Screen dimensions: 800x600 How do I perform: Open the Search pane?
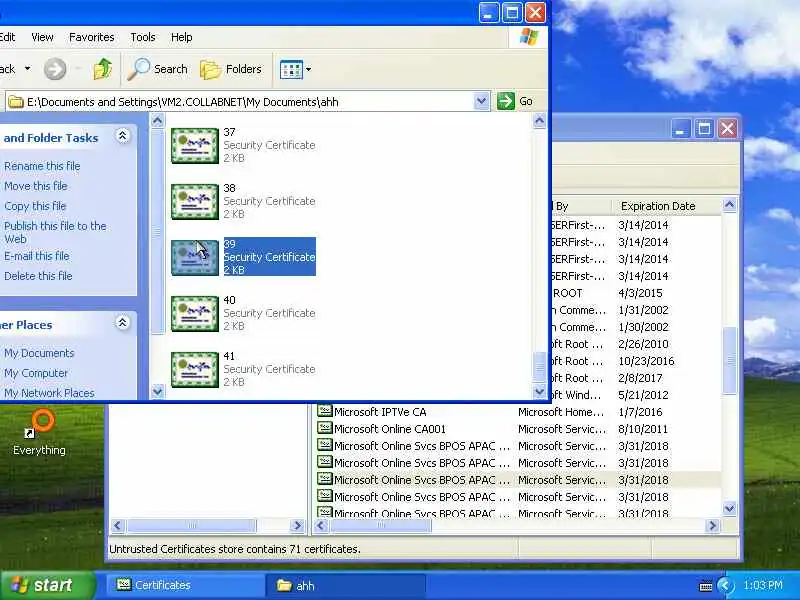click(158, 69)
